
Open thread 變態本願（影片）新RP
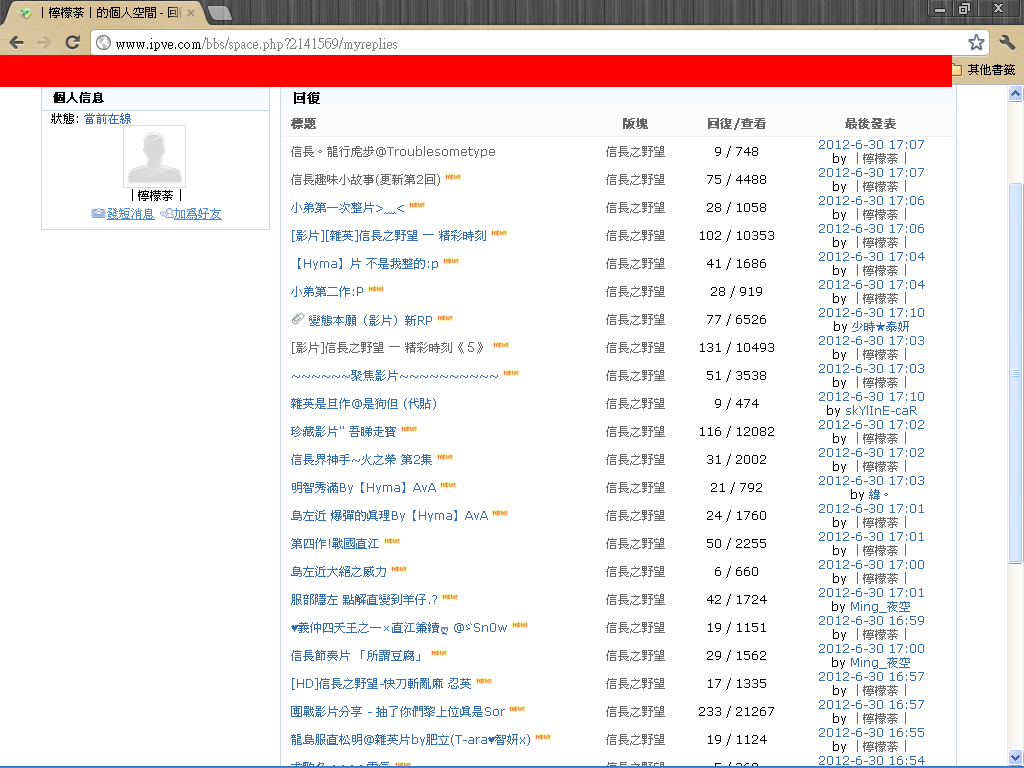coord(370,320)
